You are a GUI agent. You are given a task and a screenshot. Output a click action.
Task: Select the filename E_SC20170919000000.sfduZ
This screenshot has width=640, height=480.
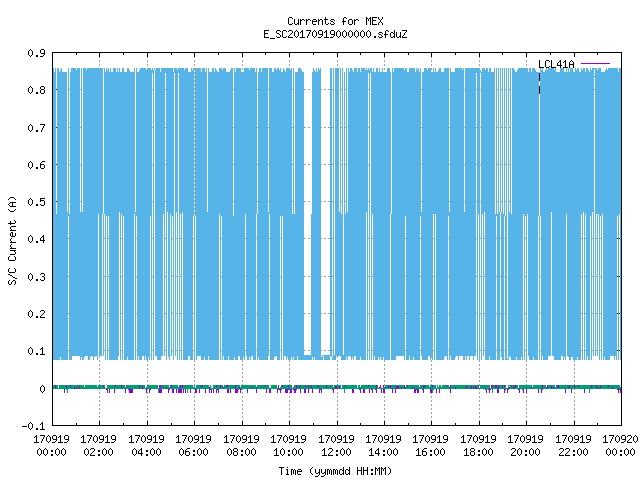335,34
